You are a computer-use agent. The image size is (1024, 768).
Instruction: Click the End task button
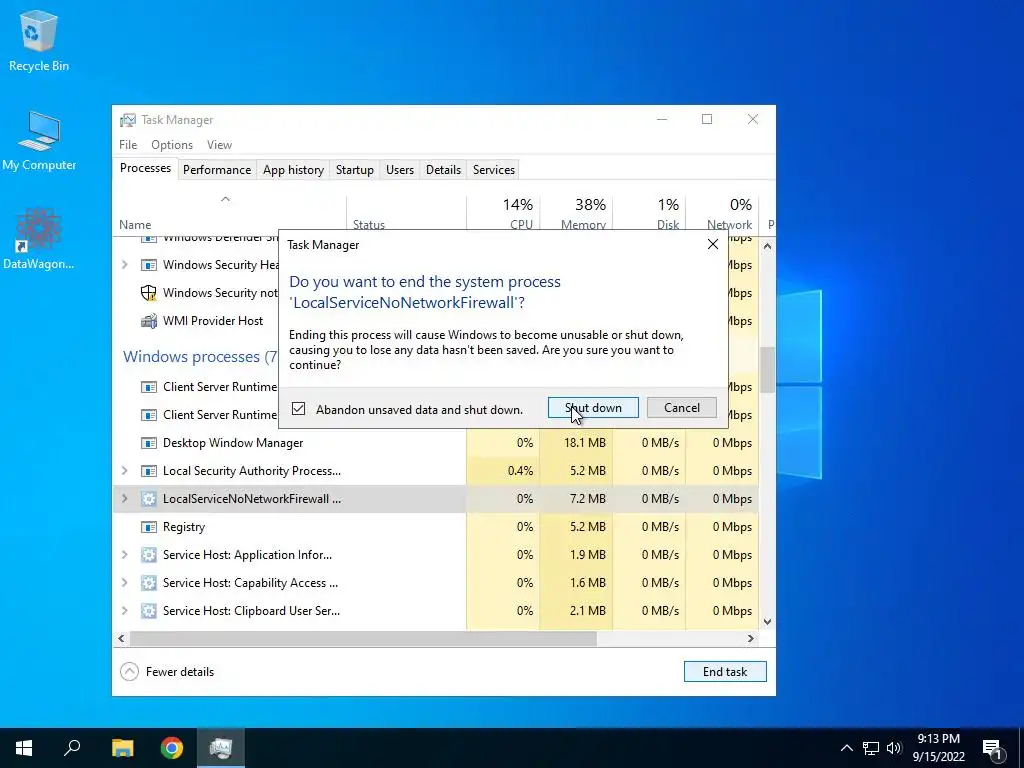tap(725, 671)
